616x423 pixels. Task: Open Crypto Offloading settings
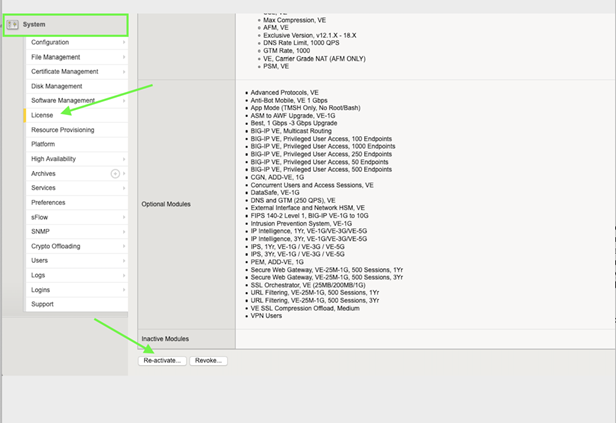click(77, 246)
